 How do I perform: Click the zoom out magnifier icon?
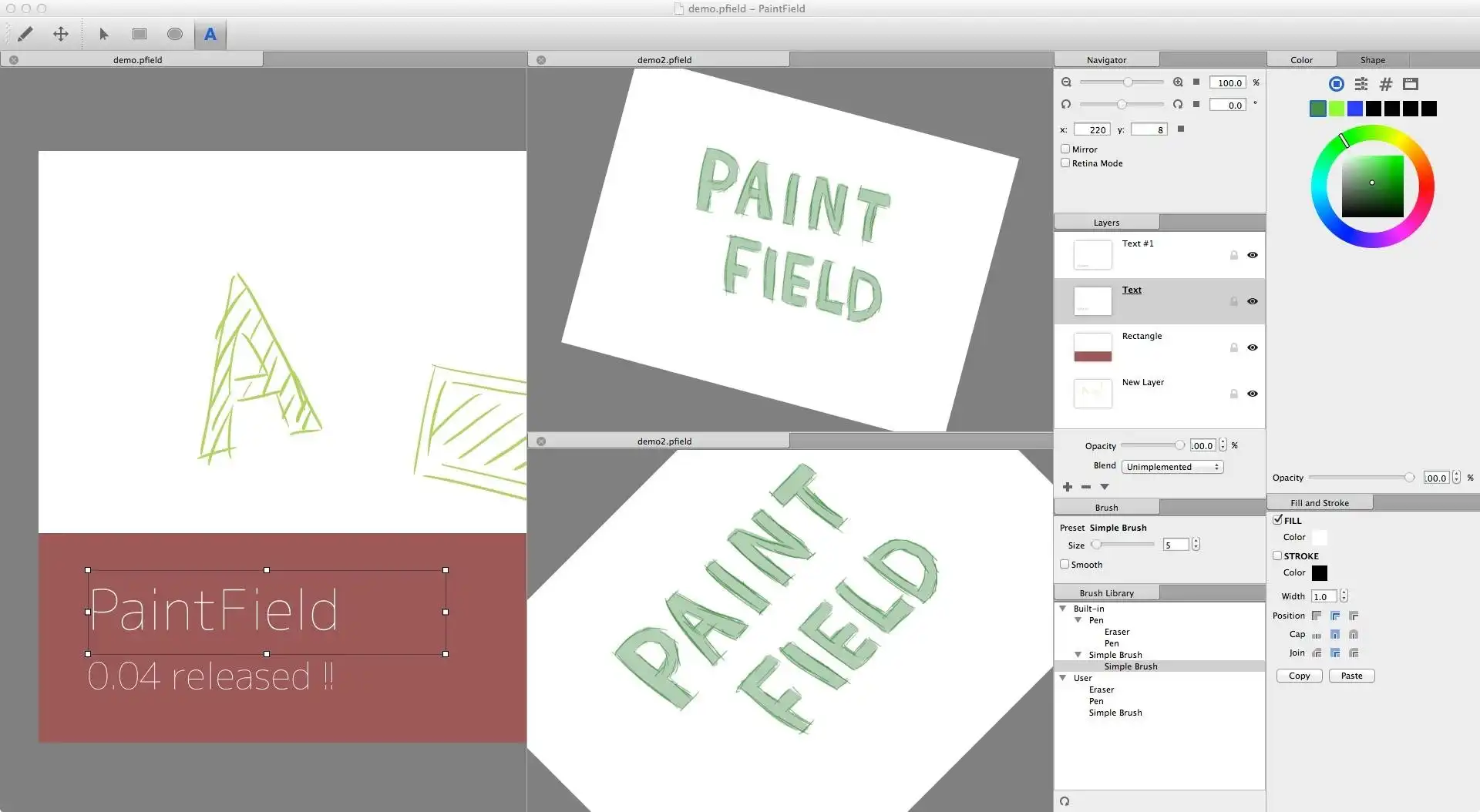tap(1066, 82)
